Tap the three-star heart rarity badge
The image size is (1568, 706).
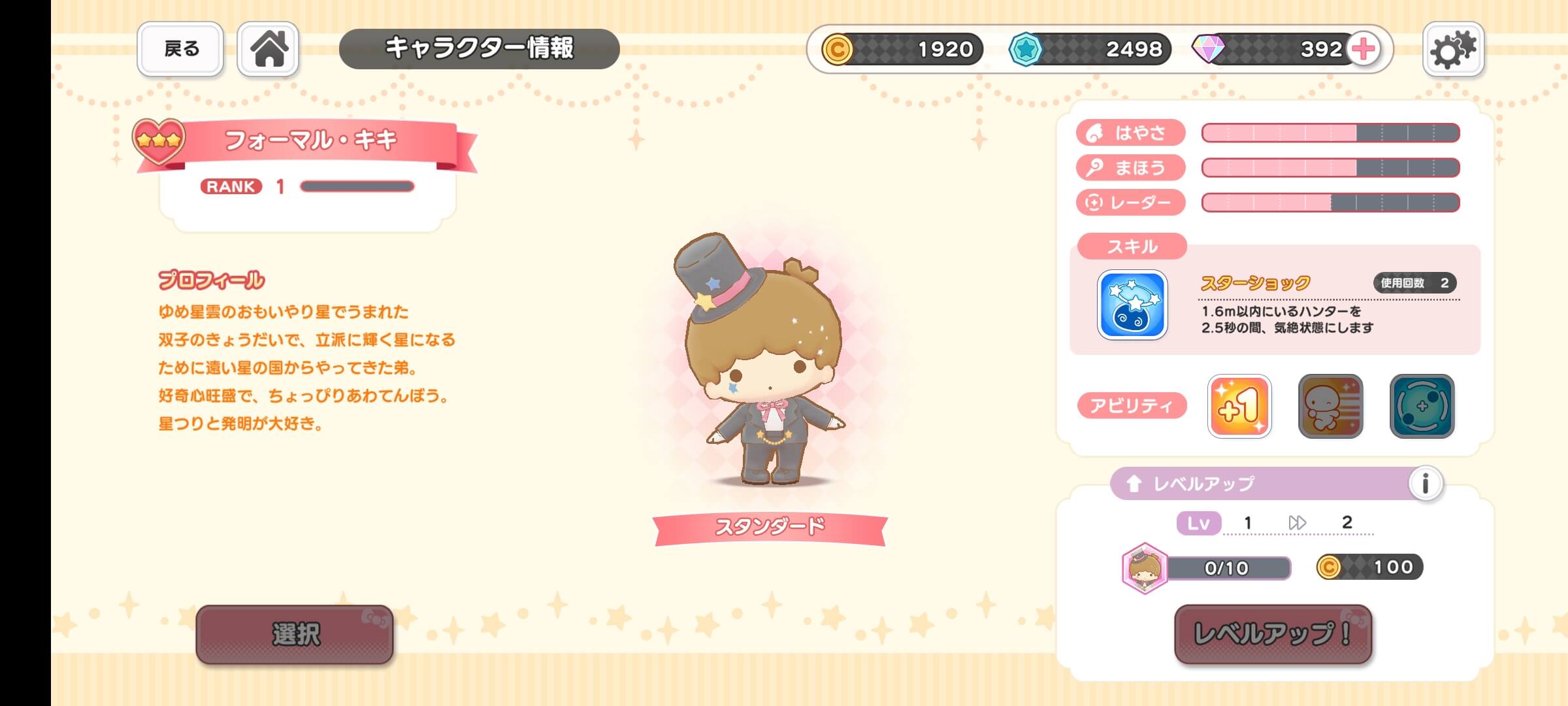coord(159,141)
